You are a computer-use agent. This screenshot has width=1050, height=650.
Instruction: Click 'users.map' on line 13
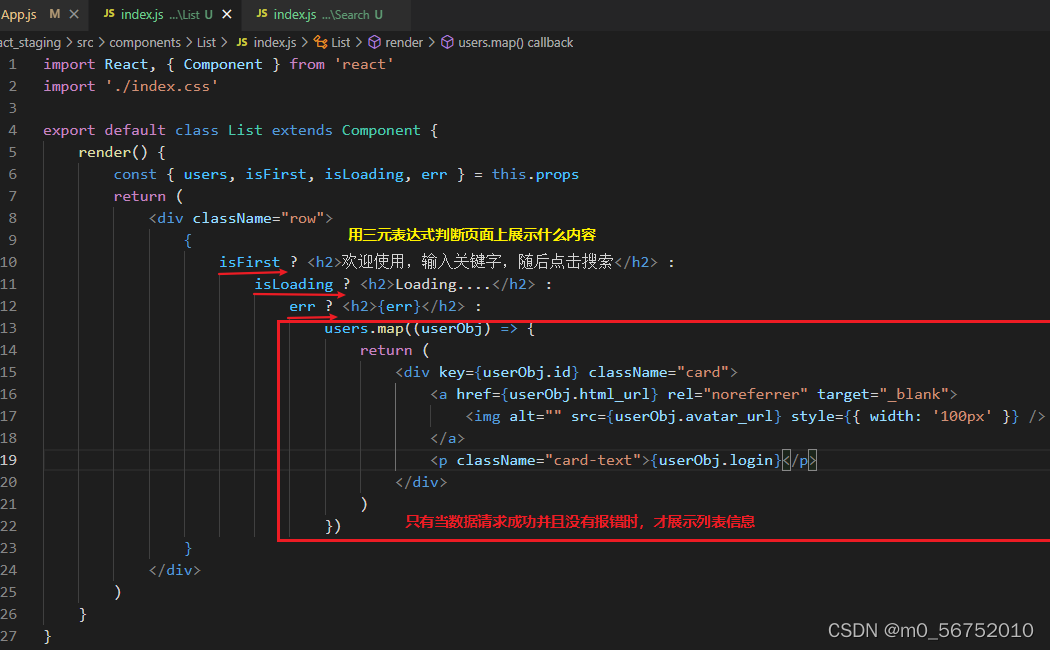(364, 328)
